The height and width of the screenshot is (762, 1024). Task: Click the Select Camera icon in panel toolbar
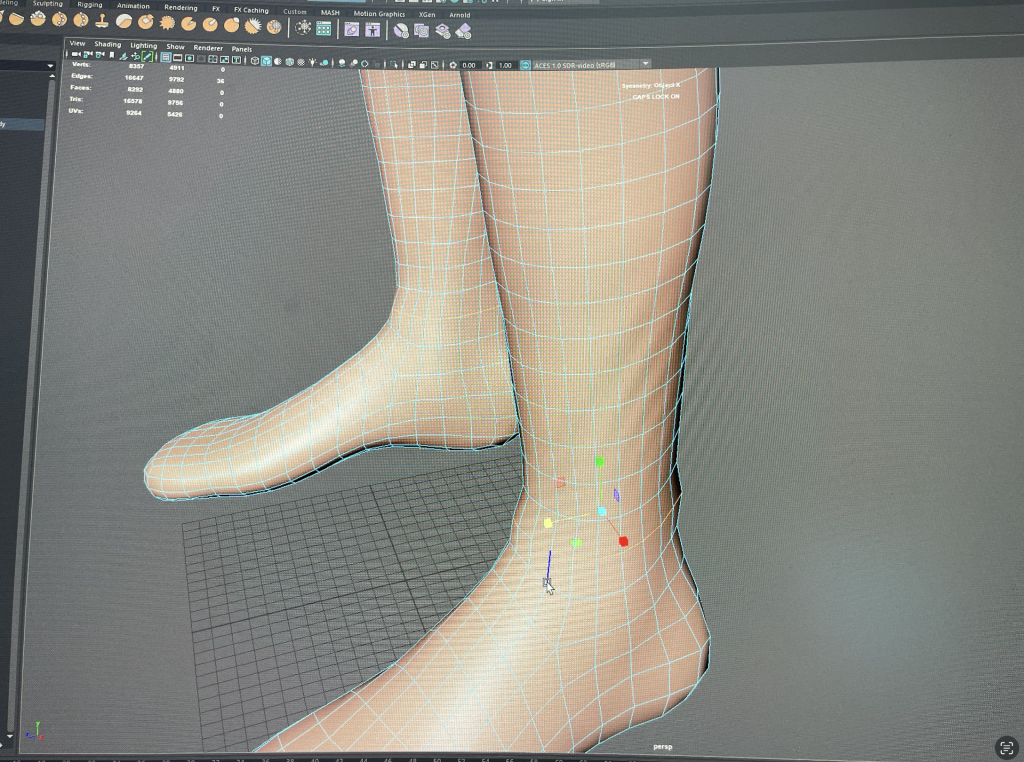tap(75, 54)
